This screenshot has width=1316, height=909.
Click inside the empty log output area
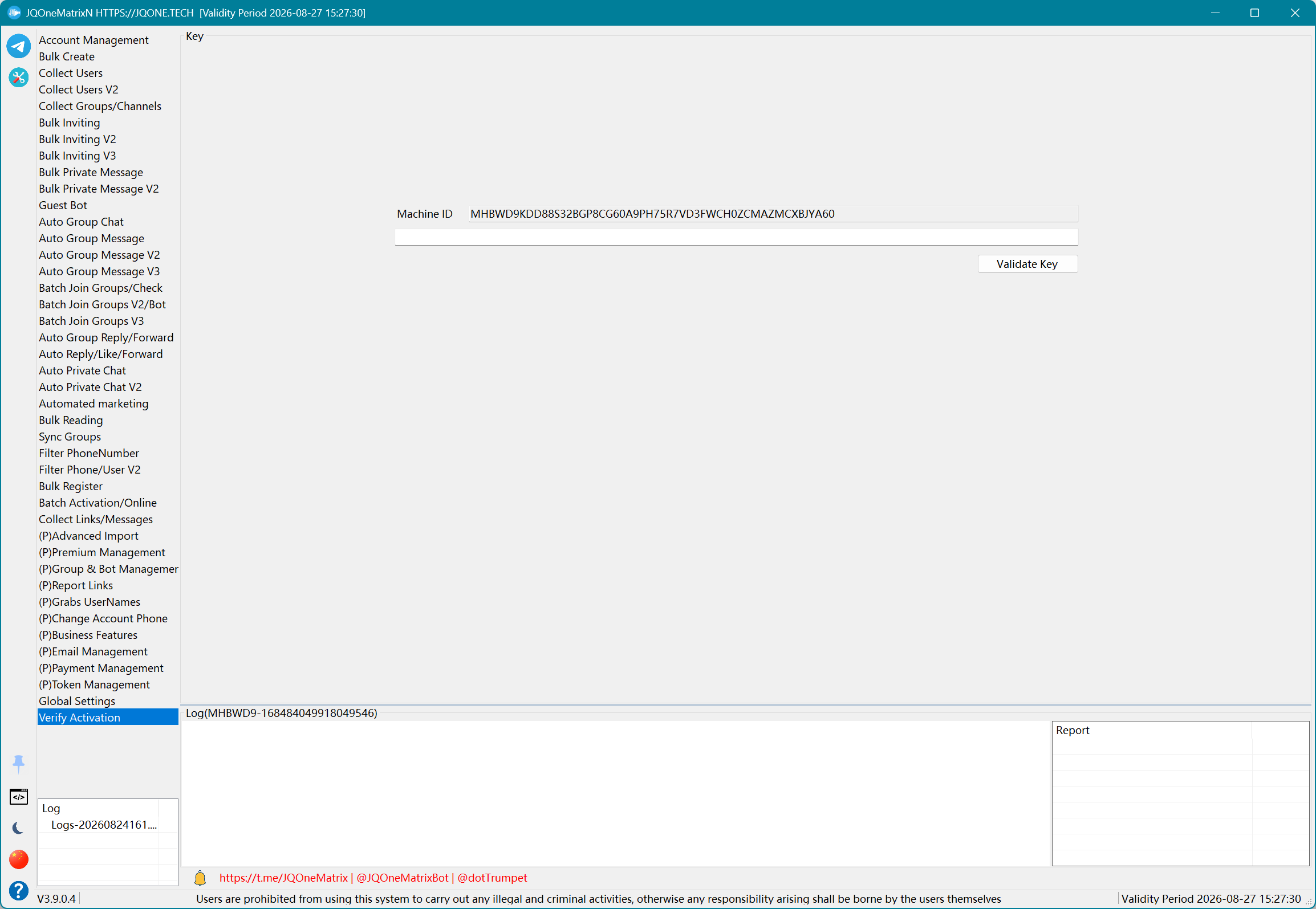[616, 793]
